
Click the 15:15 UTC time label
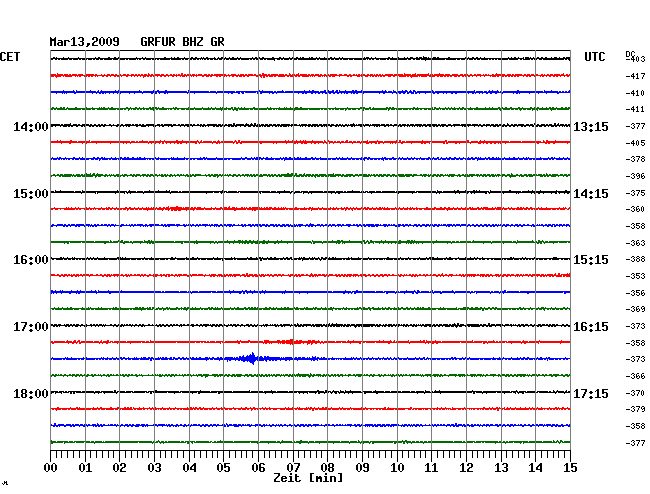[591, 260]
